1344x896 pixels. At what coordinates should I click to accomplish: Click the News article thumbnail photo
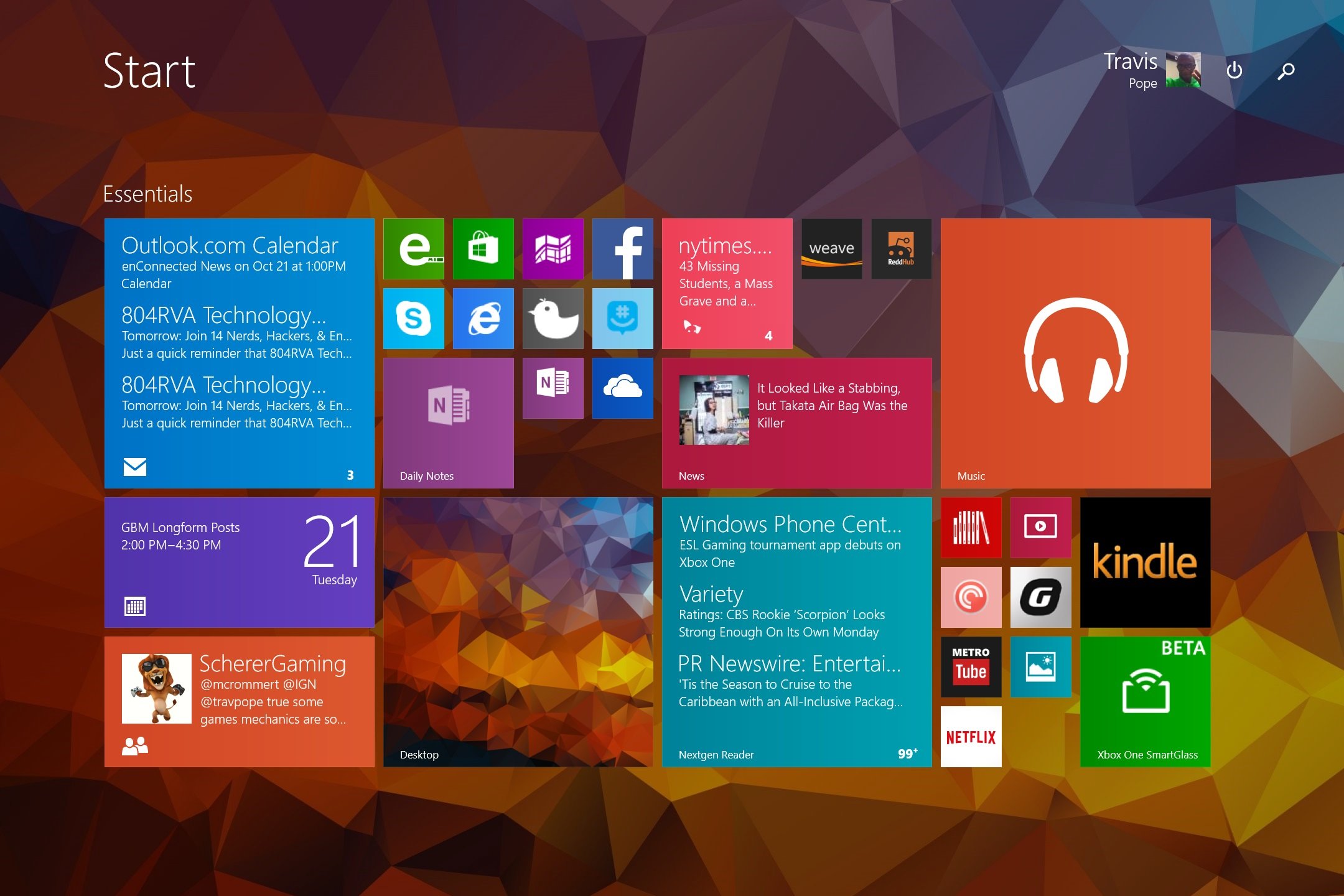pos(714,410)
